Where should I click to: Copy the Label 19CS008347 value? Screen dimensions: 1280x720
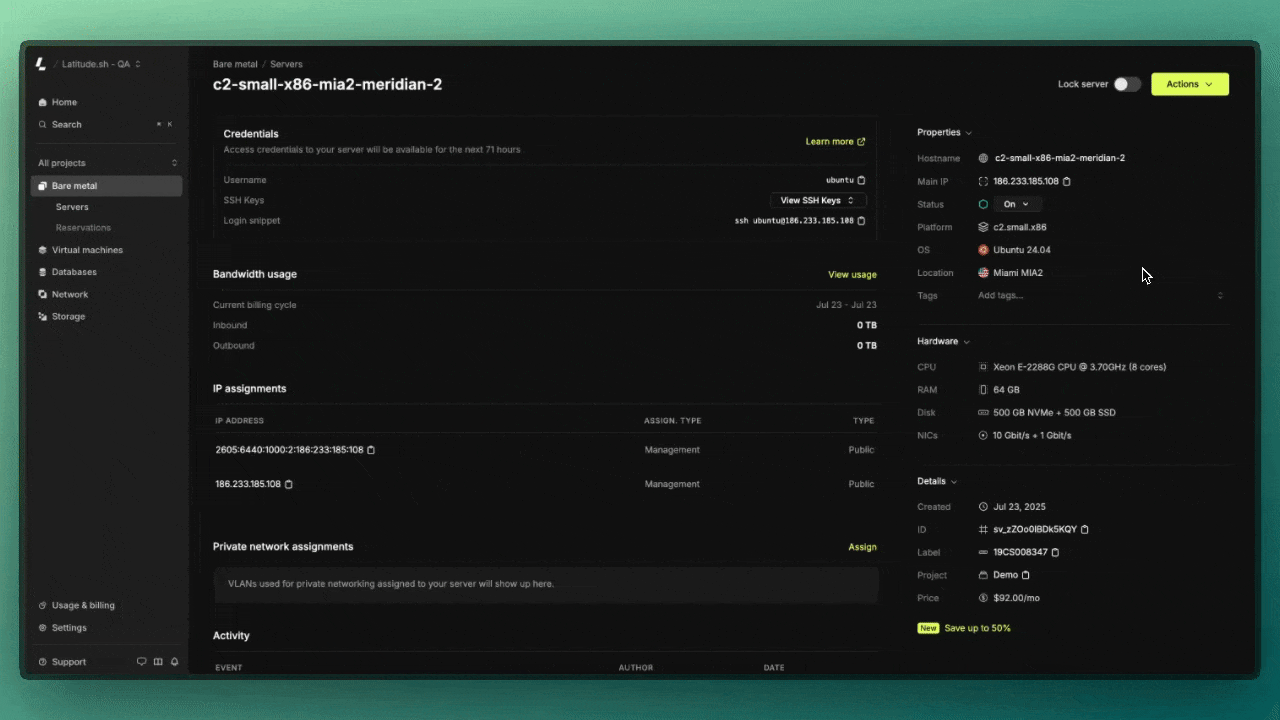click(x=1055, y=553)
